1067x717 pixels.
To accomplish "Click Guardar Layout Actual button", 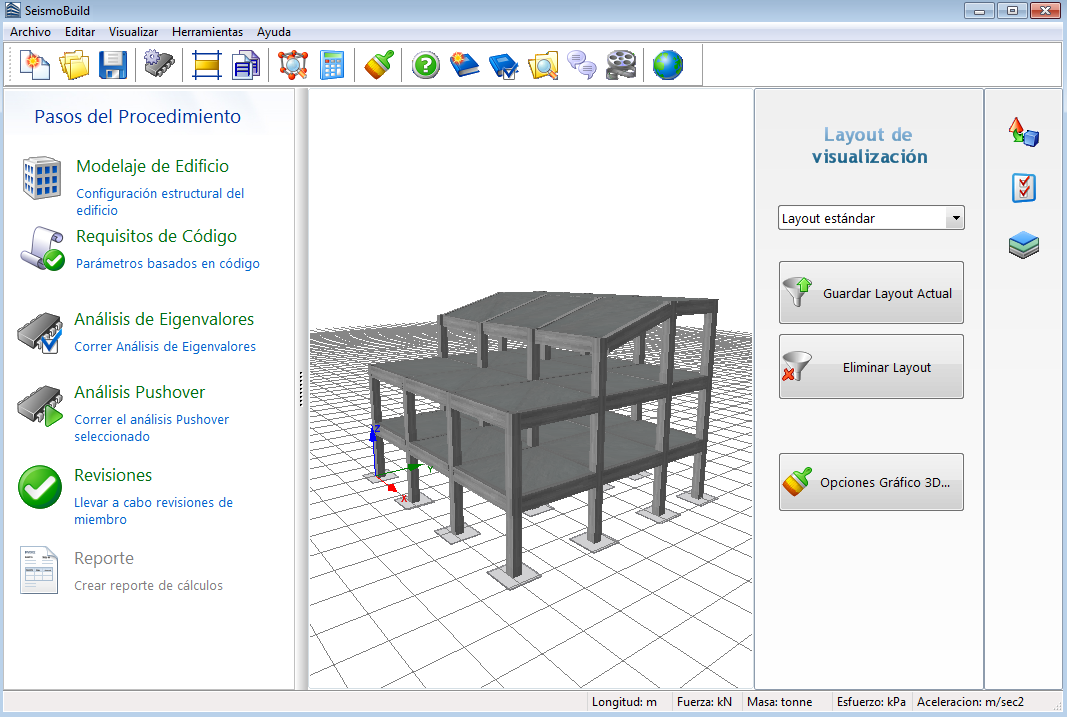I will (871, 293).
